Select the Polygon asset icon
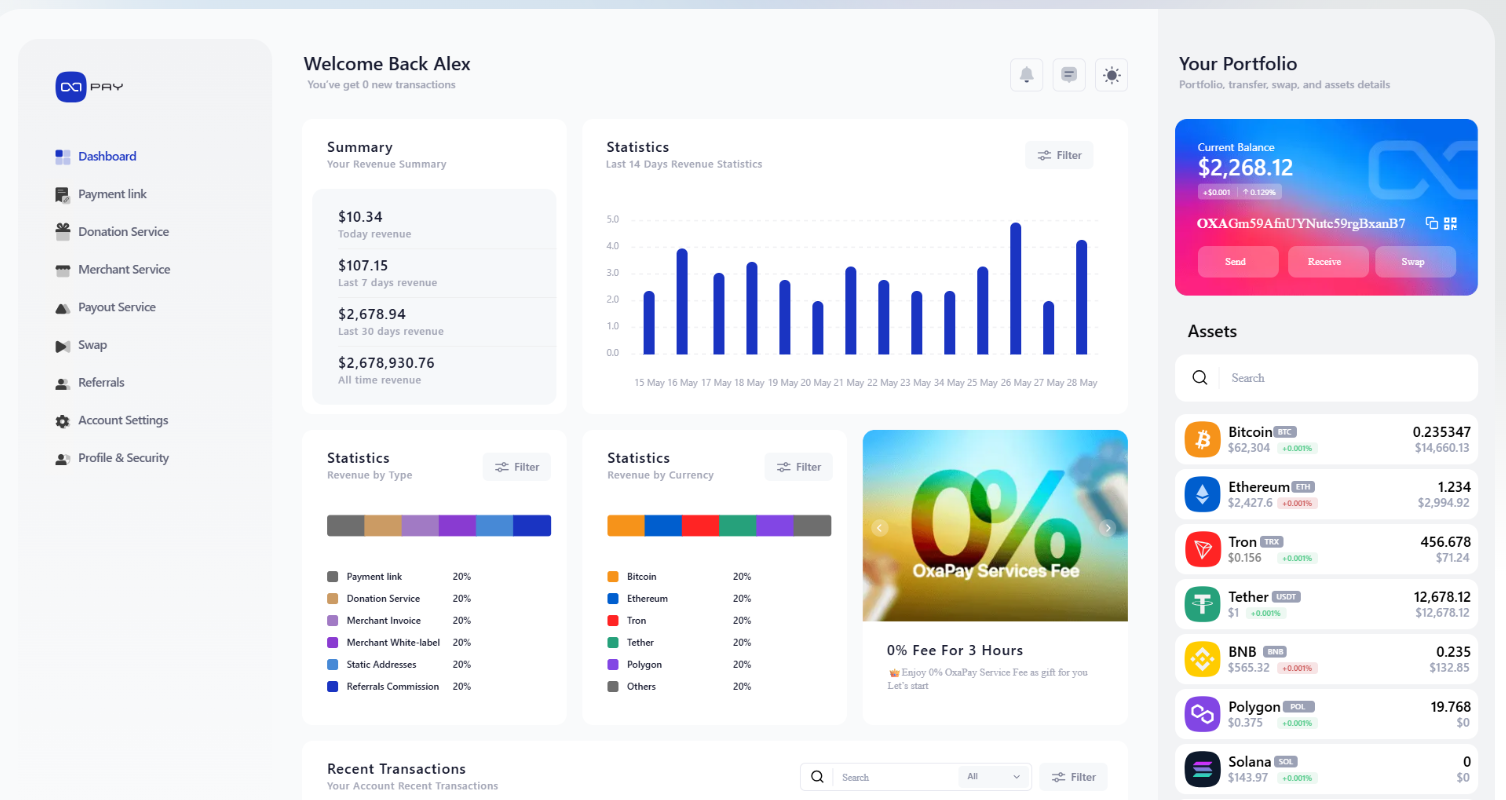This screenshot has height=800, width=1506. 1202,714
